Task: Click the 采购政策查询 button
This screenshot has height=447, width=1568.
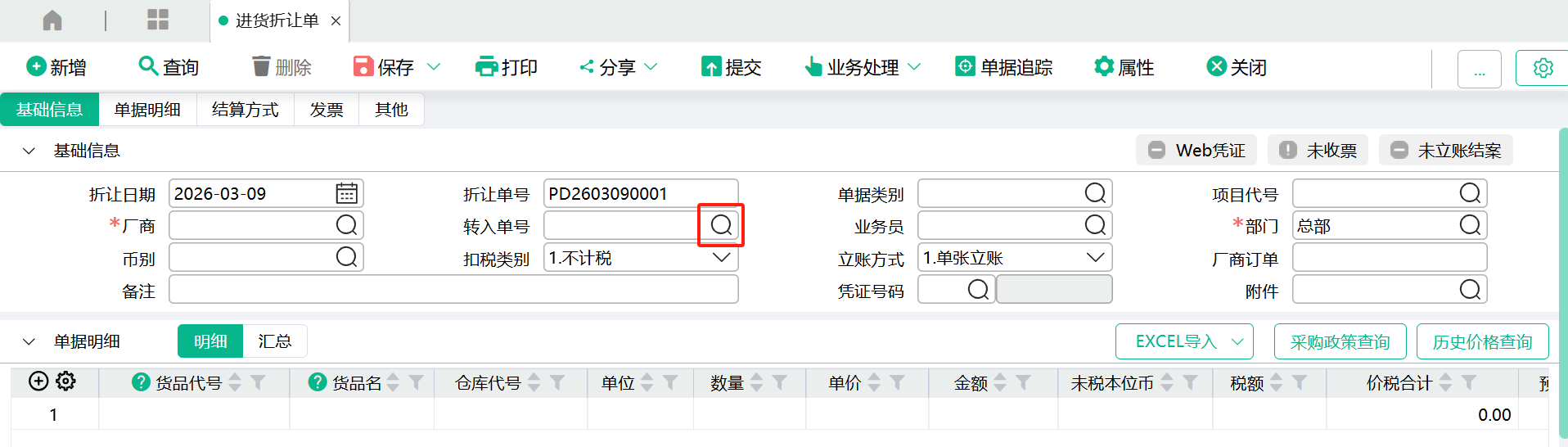Action: [1340, 342]
